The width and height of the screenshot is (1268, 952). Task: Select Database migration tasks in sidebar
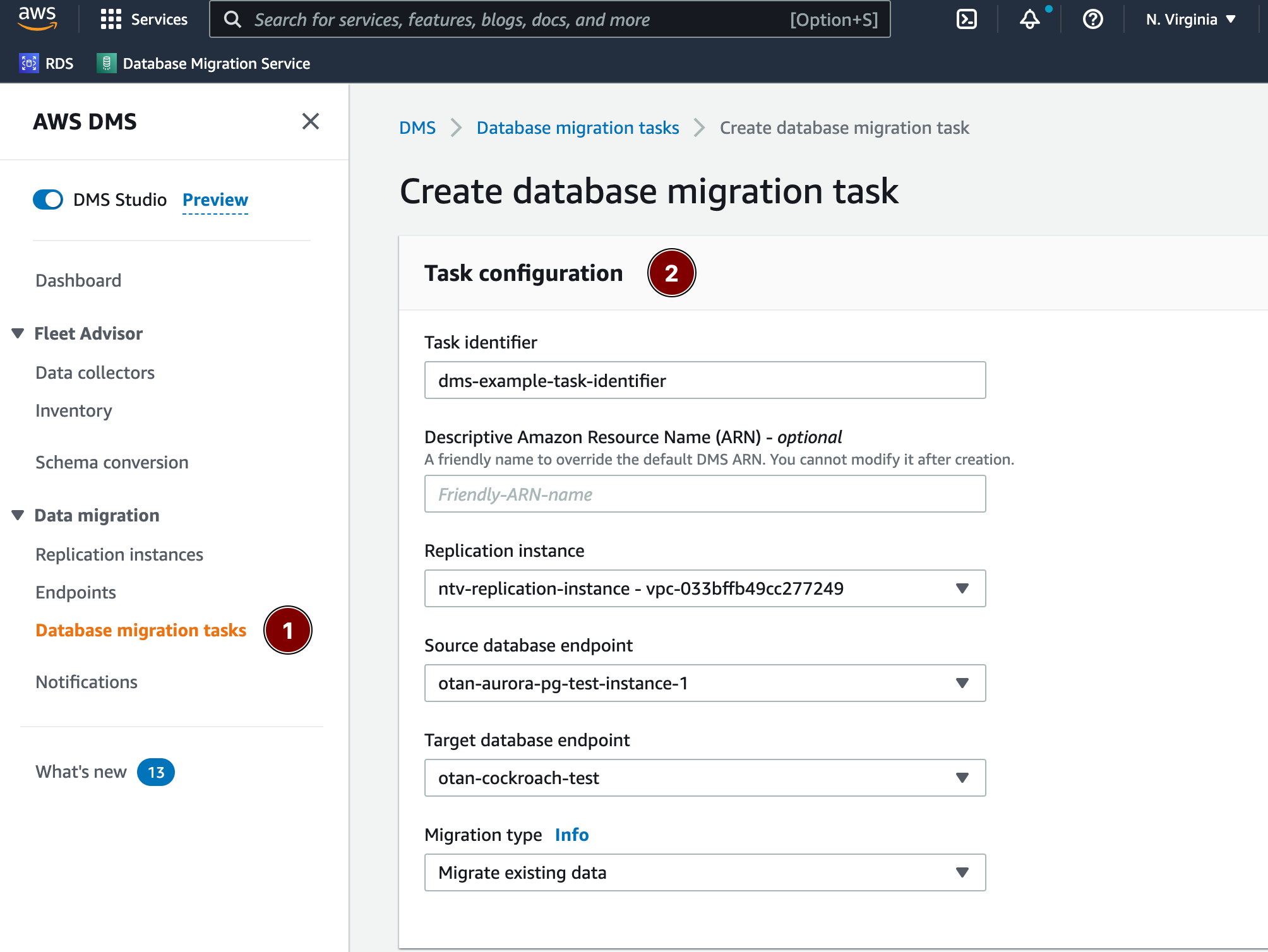coord(141,630)
